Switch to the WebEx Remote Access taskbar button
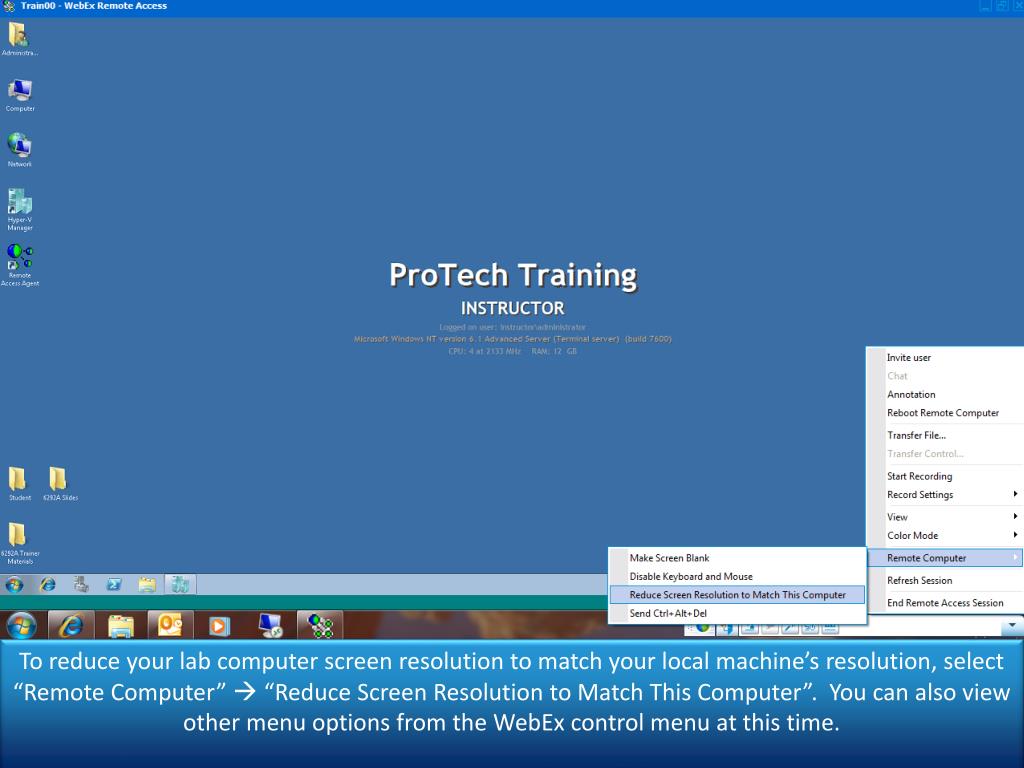The width and height of the screenshot is (1024, 768). 320,626
